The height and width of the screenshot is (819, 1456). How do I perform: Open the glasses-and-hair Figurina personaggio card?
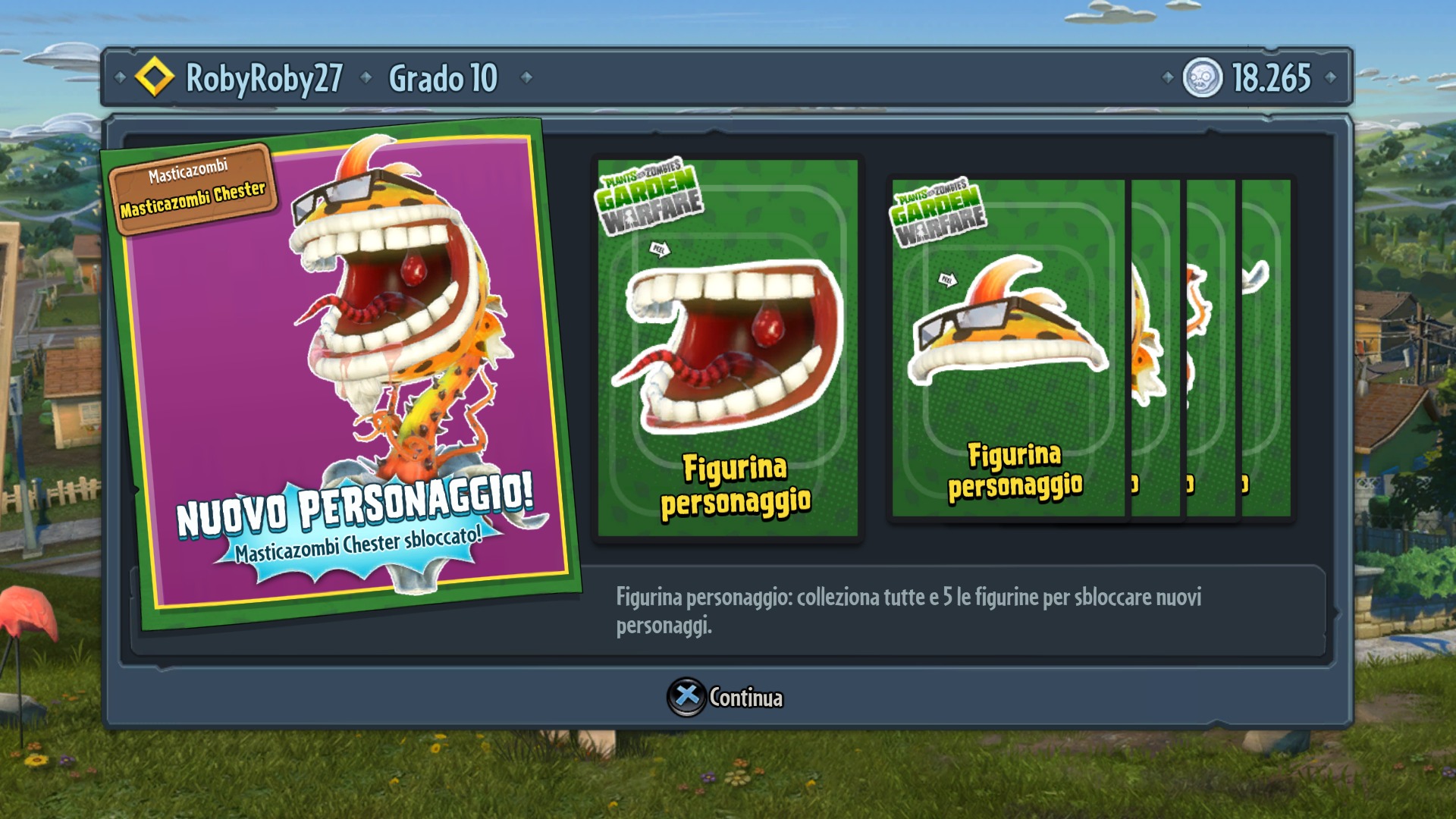(x=1008, y=348)
